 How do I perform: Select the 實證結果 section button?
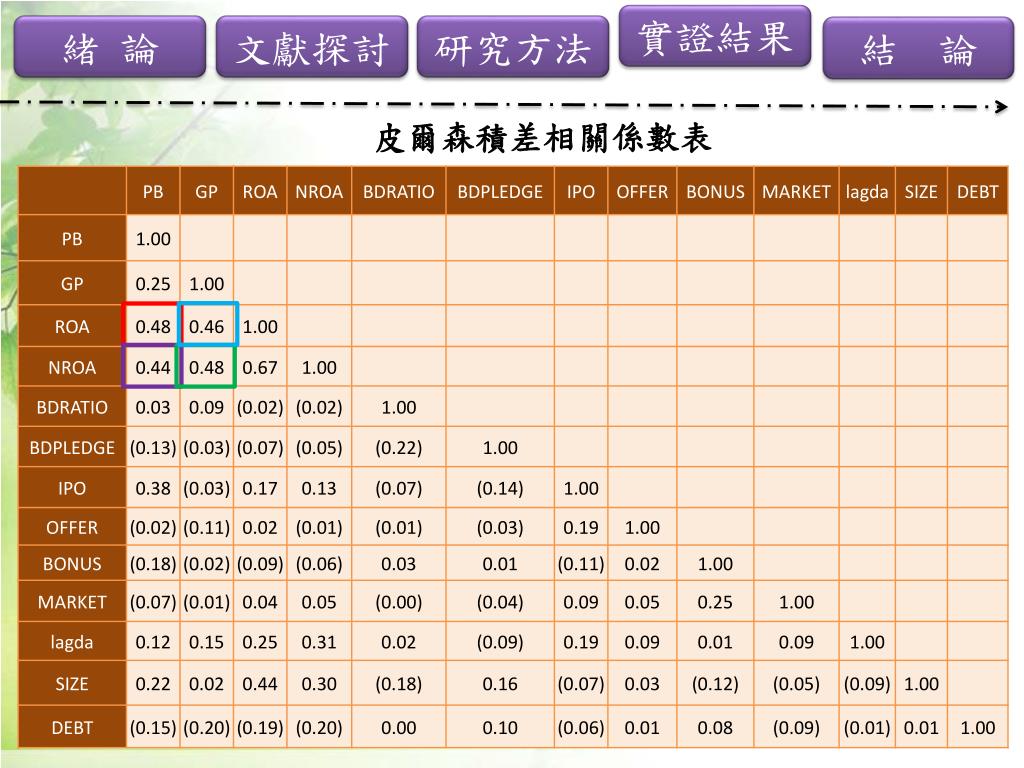click(x=714, y=37)
